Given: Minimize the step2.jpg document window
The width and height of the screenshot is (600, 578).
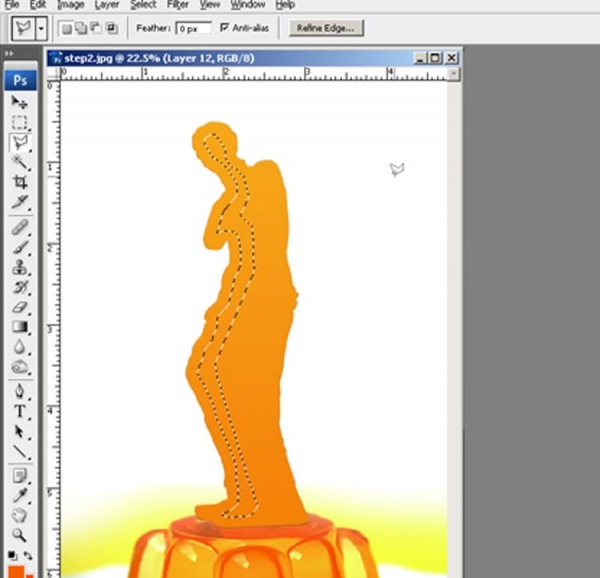Looking at the screenshot, I should tap(421, 58).
